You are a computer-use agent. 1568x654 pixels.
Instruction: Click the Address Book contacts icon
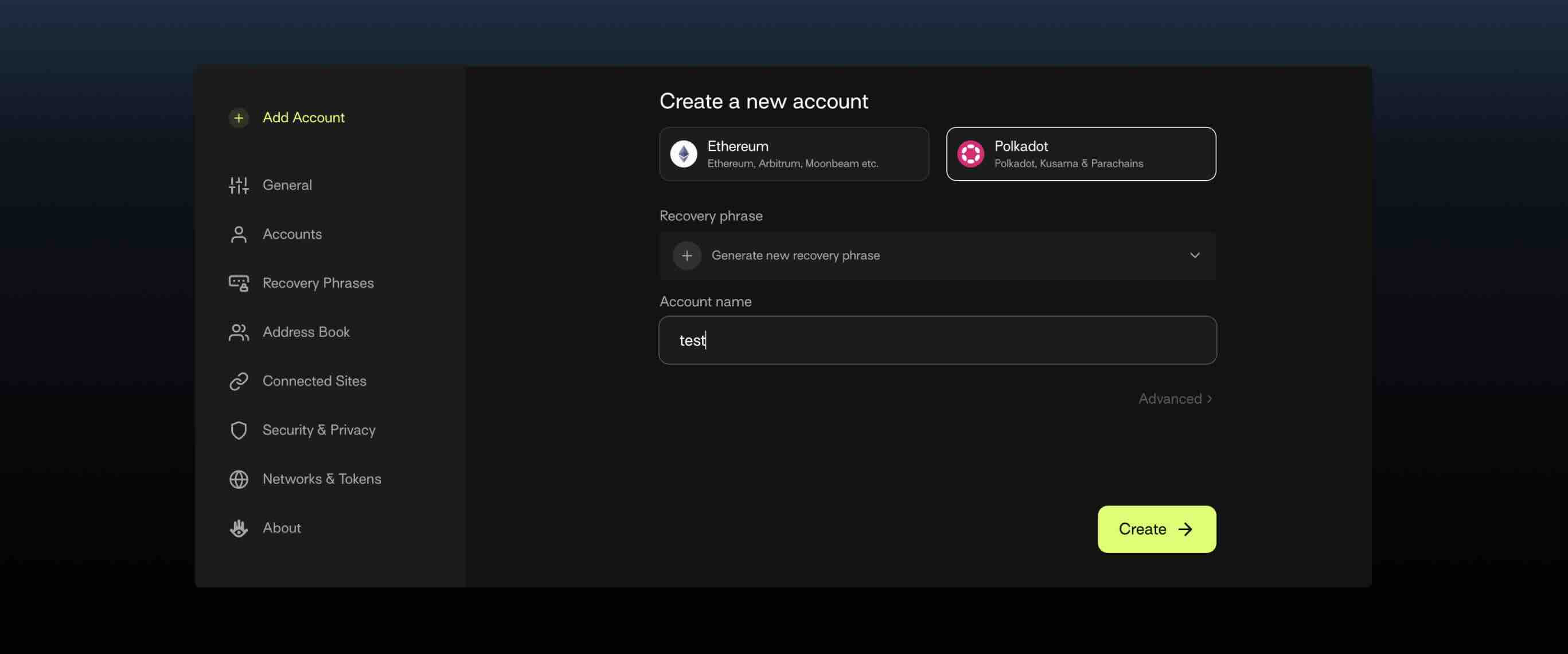(239, 333)
